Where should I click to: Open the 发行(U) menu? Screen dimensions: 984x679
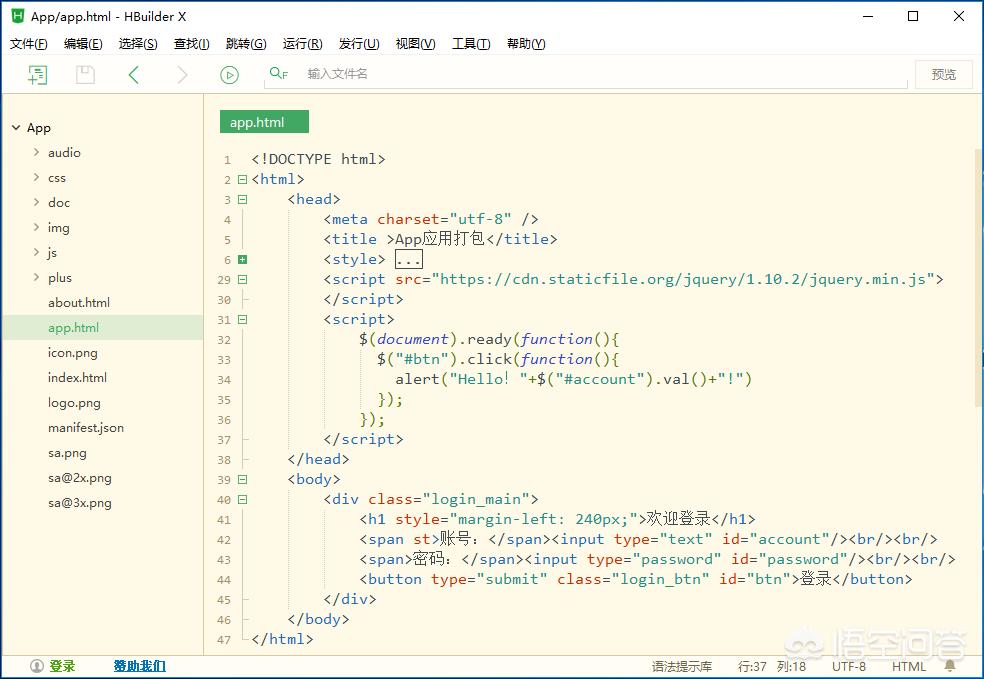pos(359,43)
